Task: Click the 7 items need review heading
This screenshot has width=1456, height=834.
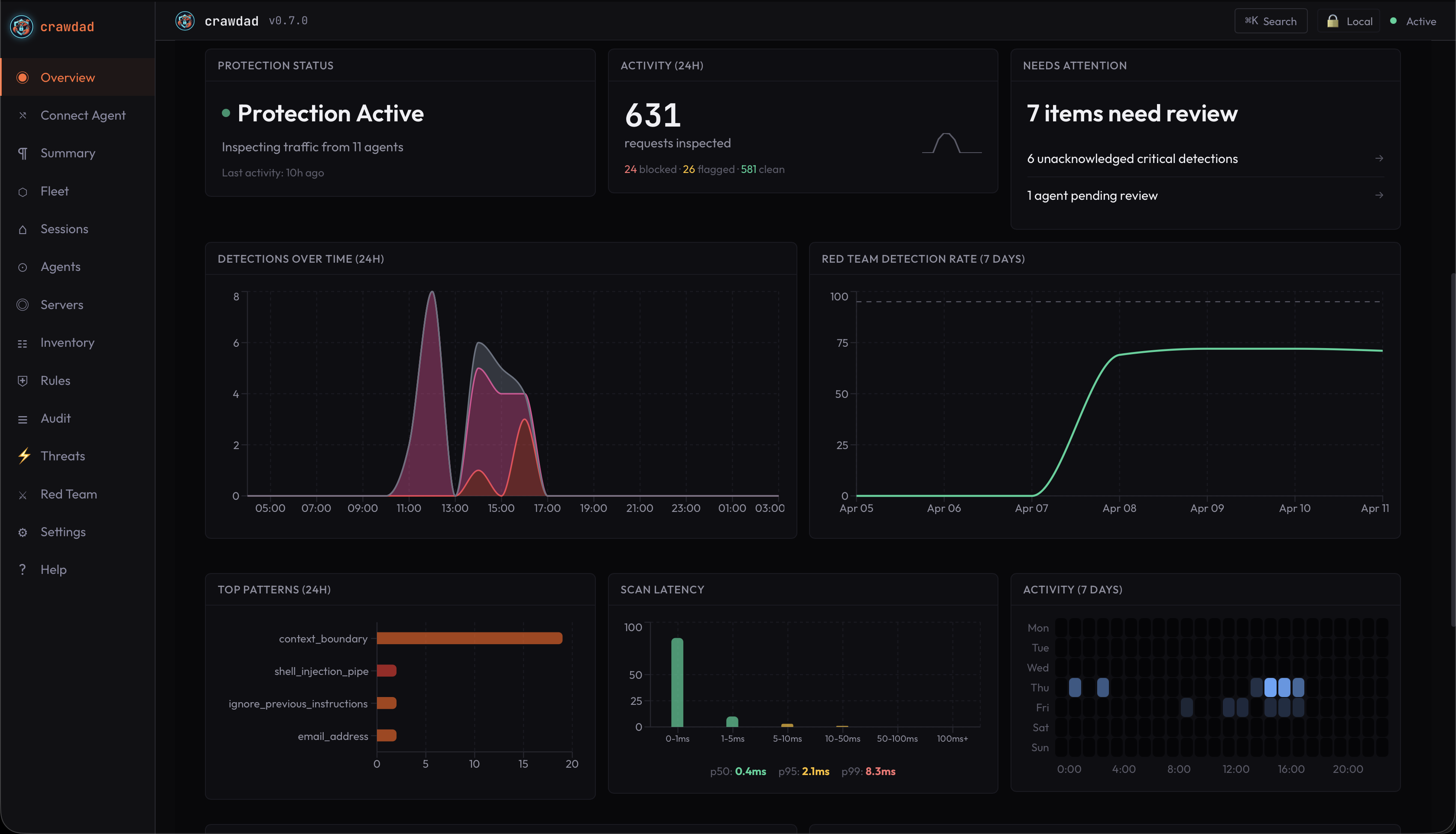Action: point(1132,114)
